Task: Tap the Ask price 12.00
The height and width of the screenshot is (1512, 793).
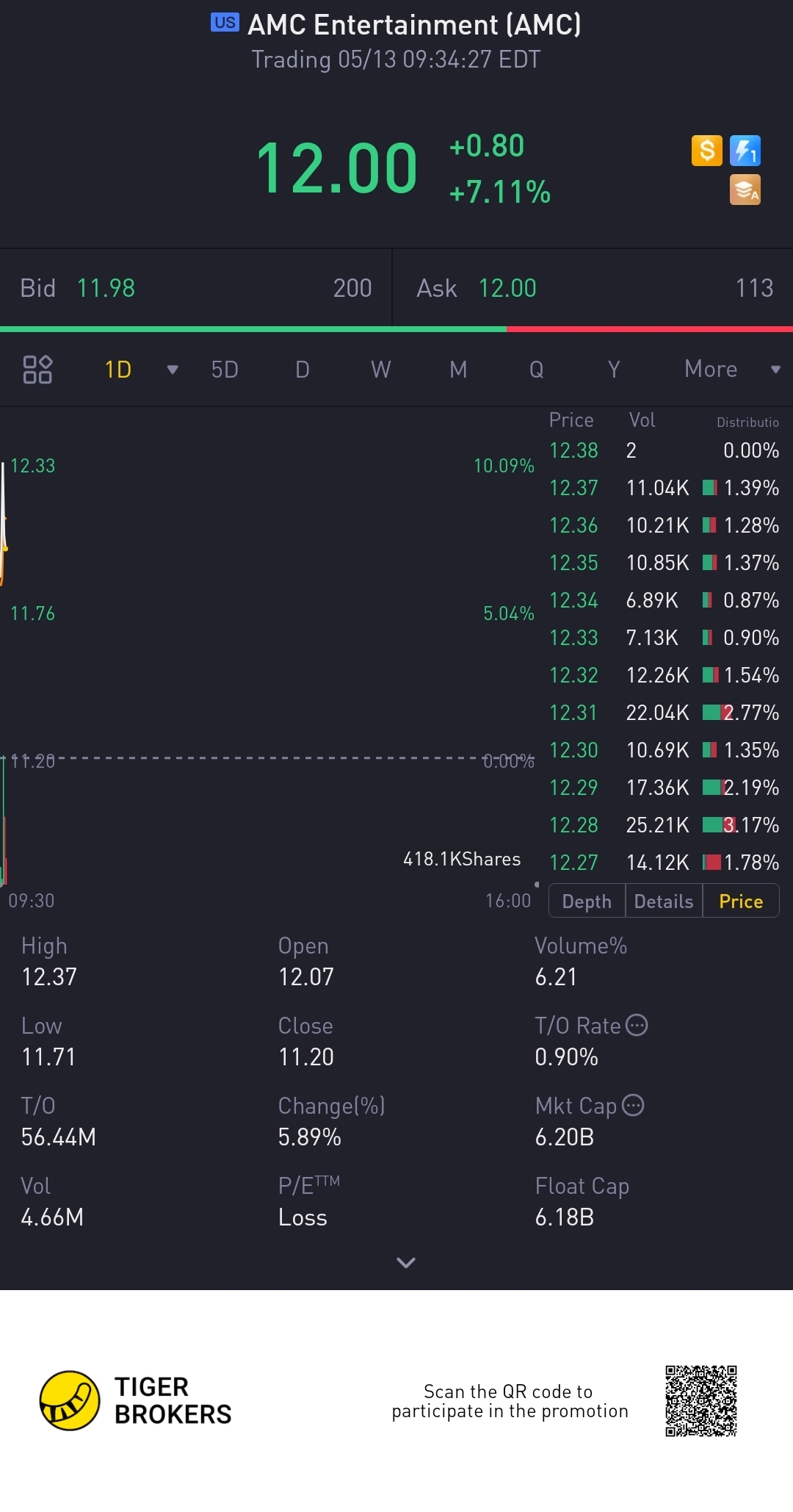Action: 507,288
